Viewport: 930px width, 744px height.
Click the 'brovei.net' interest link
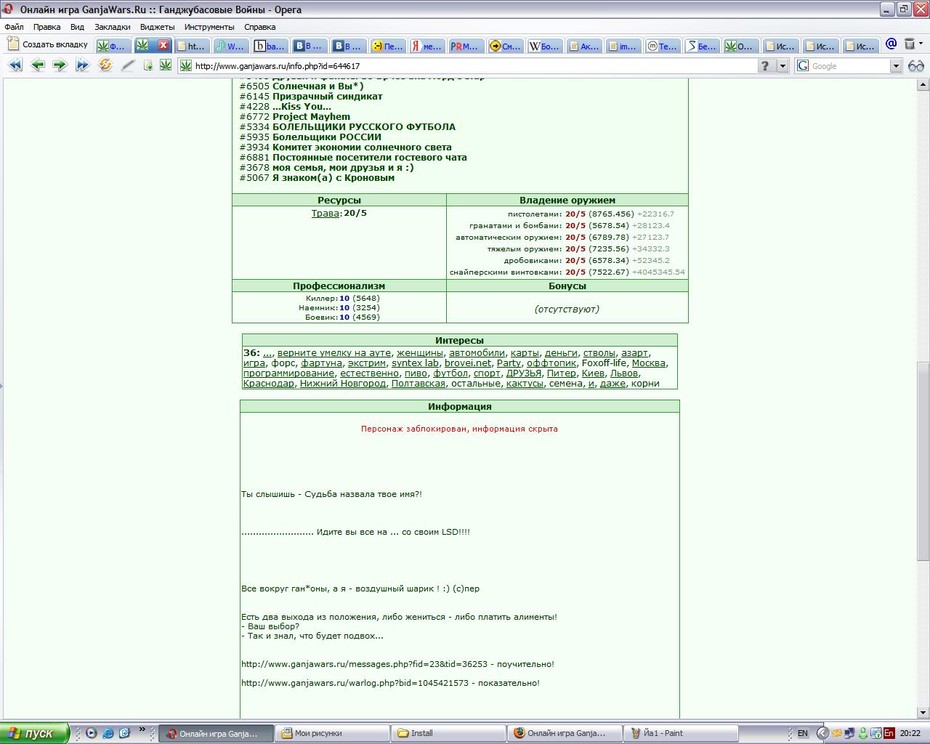point(467,363)
